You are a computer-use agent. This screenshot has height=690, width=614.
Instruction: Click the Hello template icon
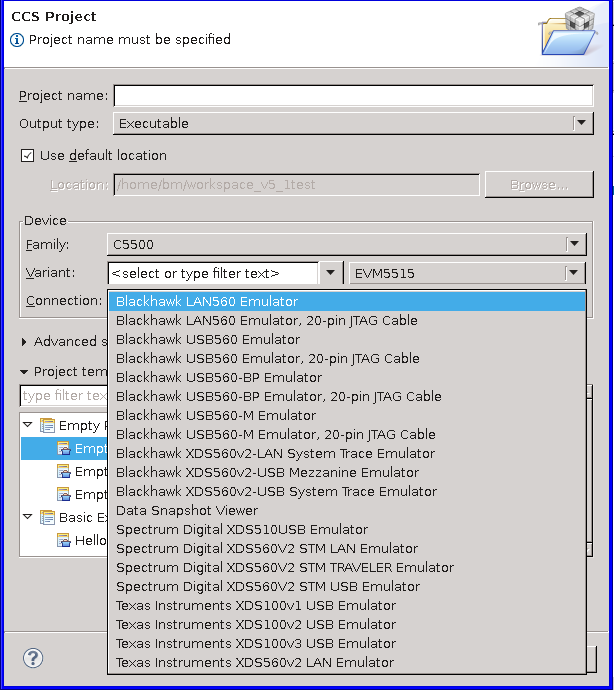[x=64, y=540]
